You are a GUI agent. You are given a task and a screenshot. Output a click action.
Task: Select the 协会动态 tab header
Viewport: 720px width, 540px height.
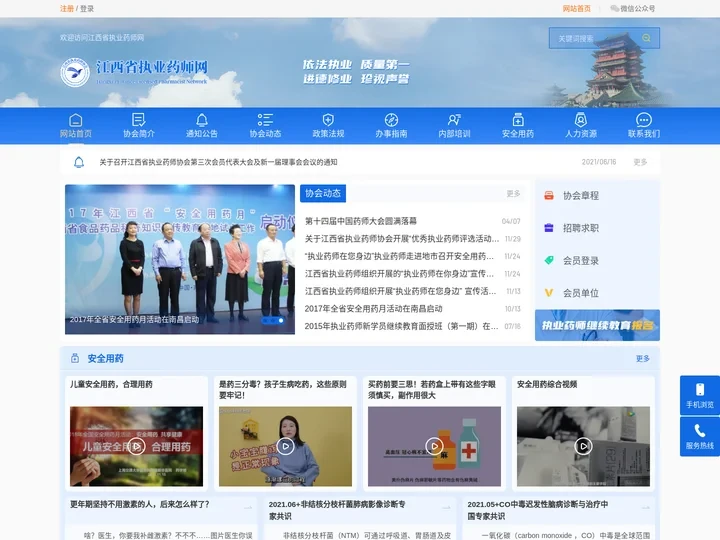pos(323,193)
